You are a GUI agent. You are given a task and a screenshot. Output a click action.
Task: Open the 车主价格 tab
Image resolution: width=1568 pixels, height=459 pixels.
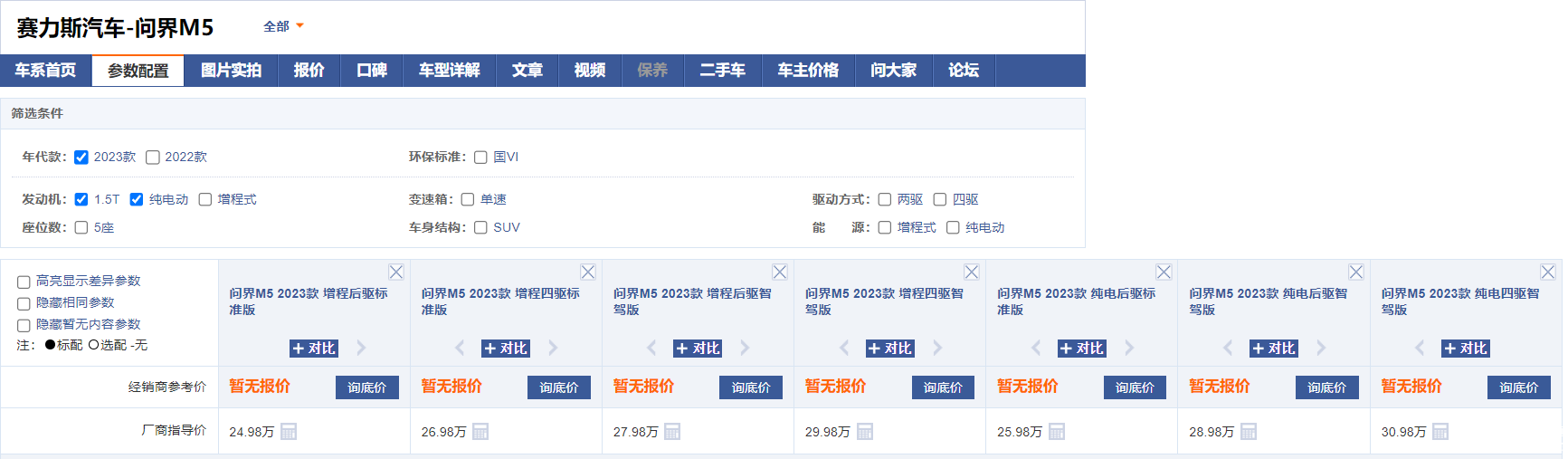(x=808, y=71)
